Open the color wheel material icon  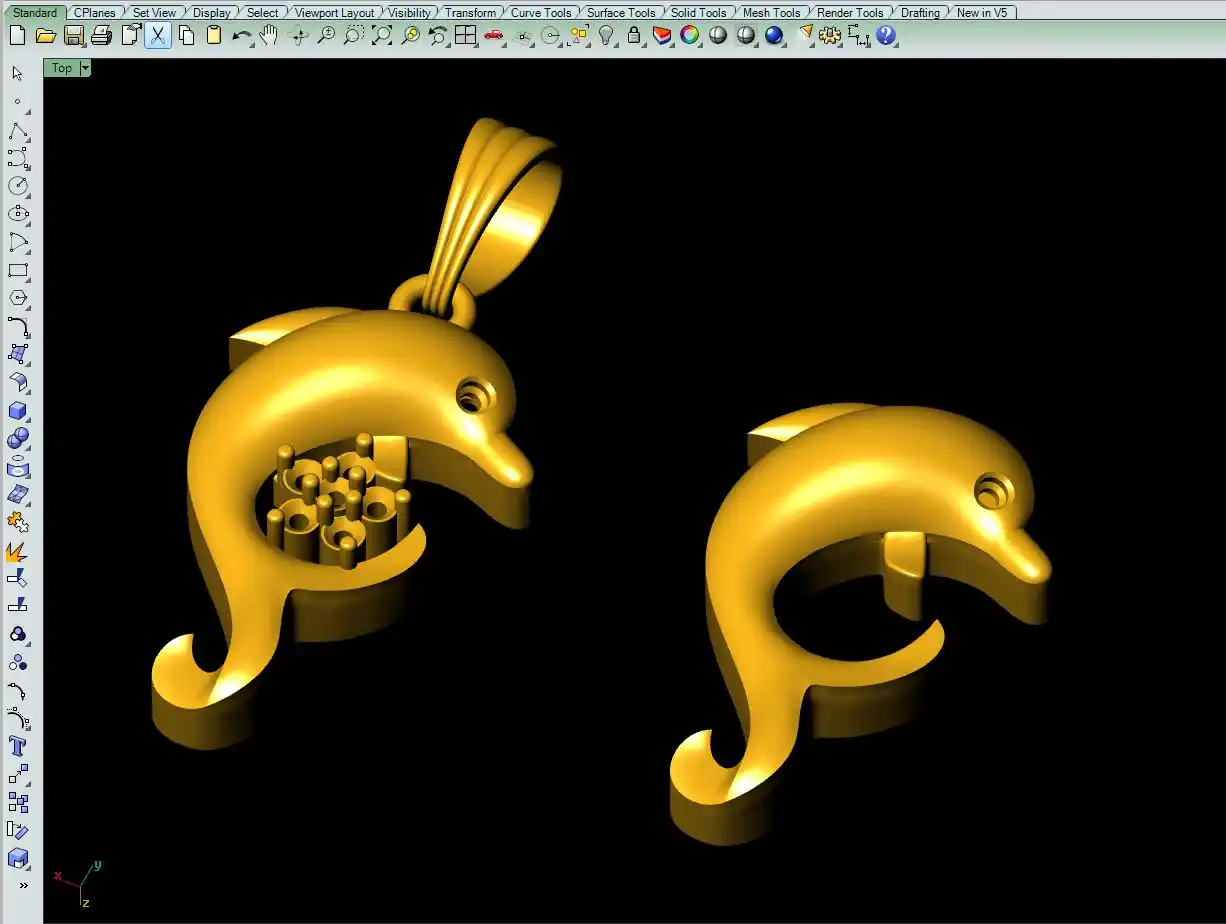[690, 36]
